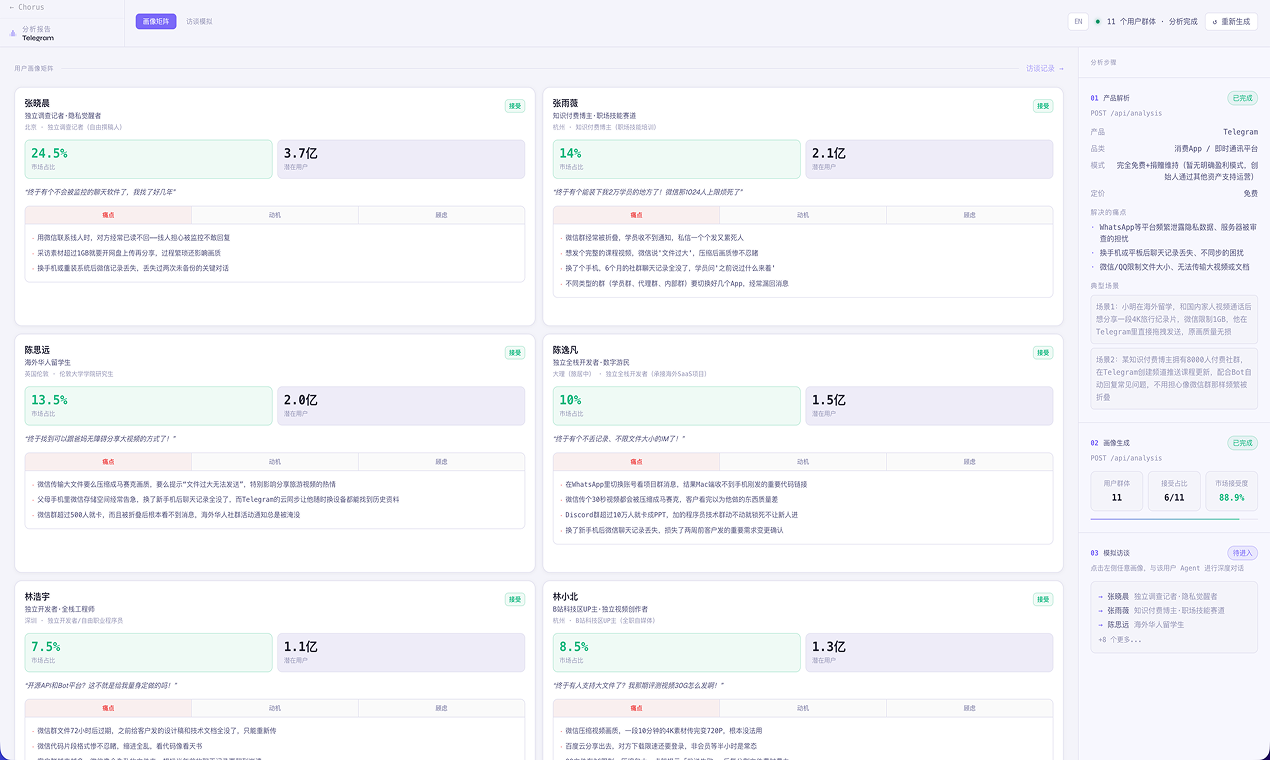
Task: Click the 待进入 badge for 模拟访谈
Action: click(1243, 553)
